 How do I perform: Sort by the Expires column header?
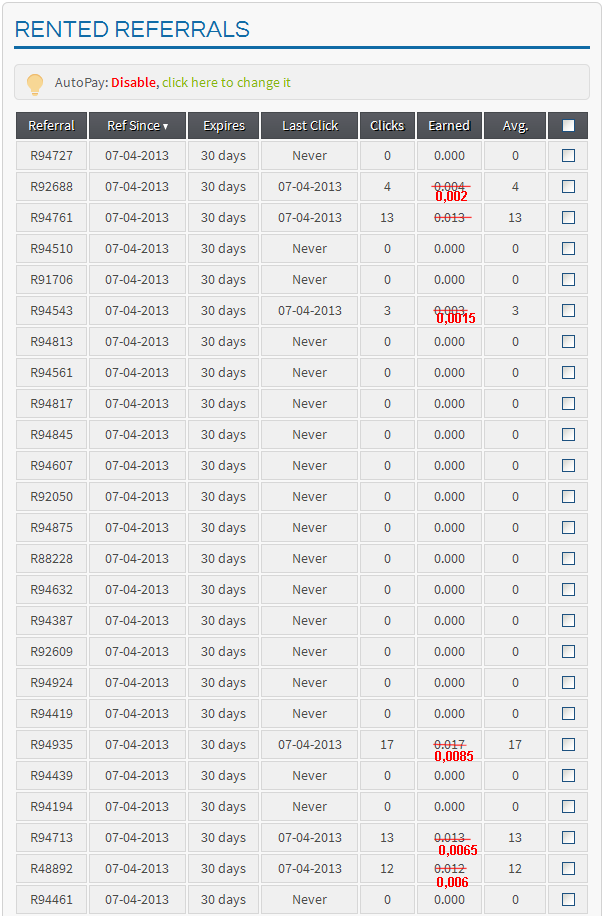click(x=224, y=126)
